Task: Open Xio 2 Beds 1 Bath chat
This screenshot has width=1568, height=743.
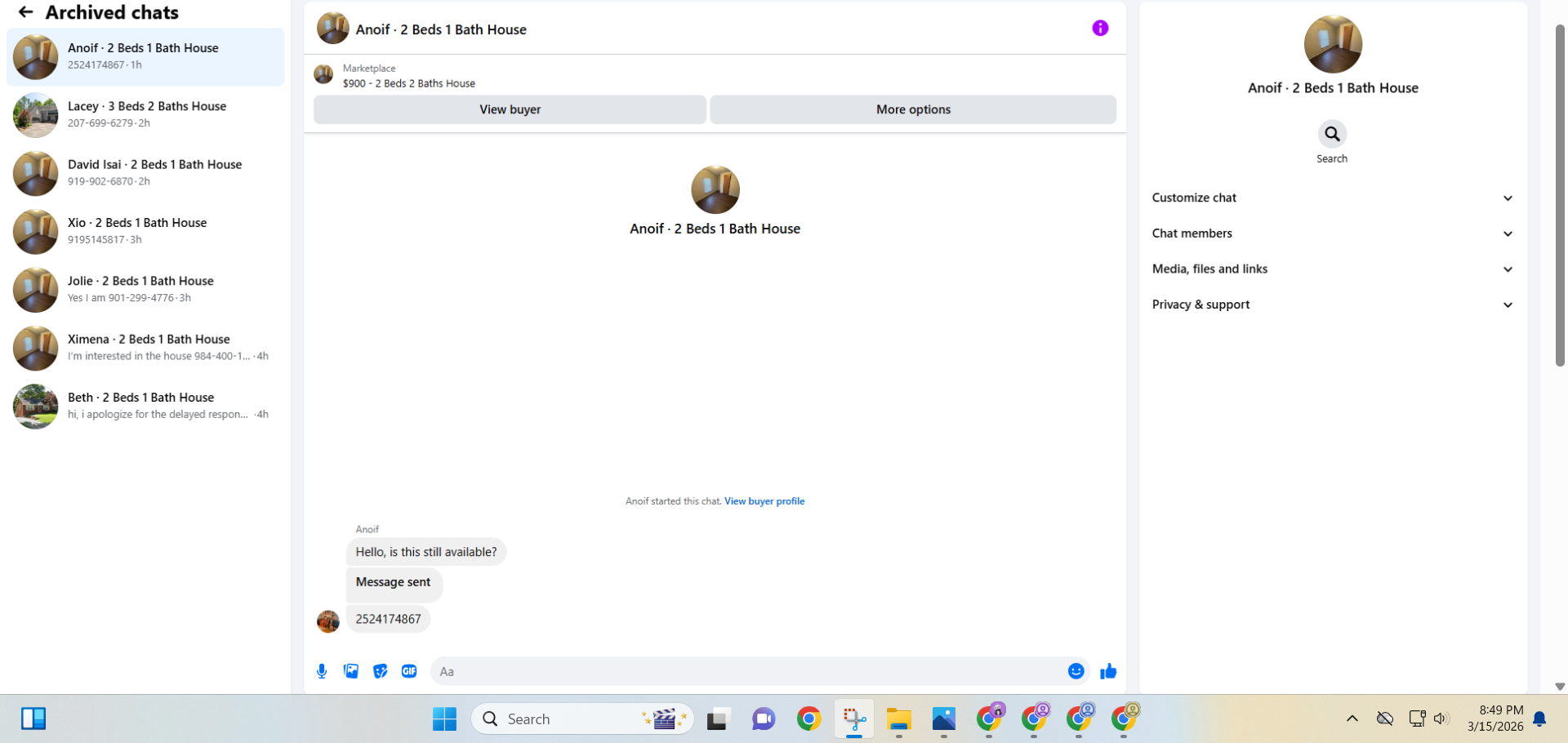Action: [145, 231]
